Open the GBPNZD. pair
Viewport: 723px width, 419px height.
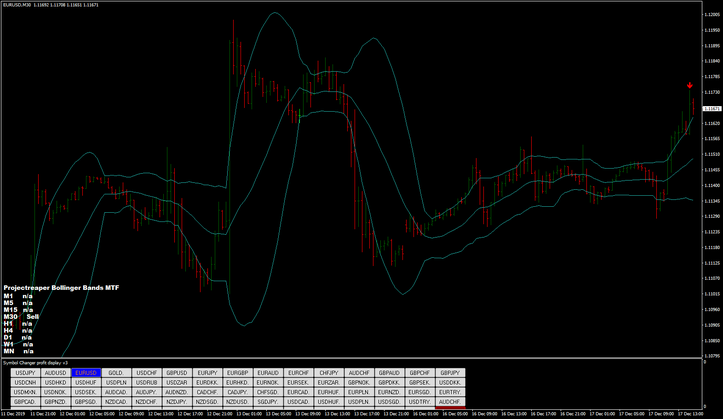(x=56, y=402)
